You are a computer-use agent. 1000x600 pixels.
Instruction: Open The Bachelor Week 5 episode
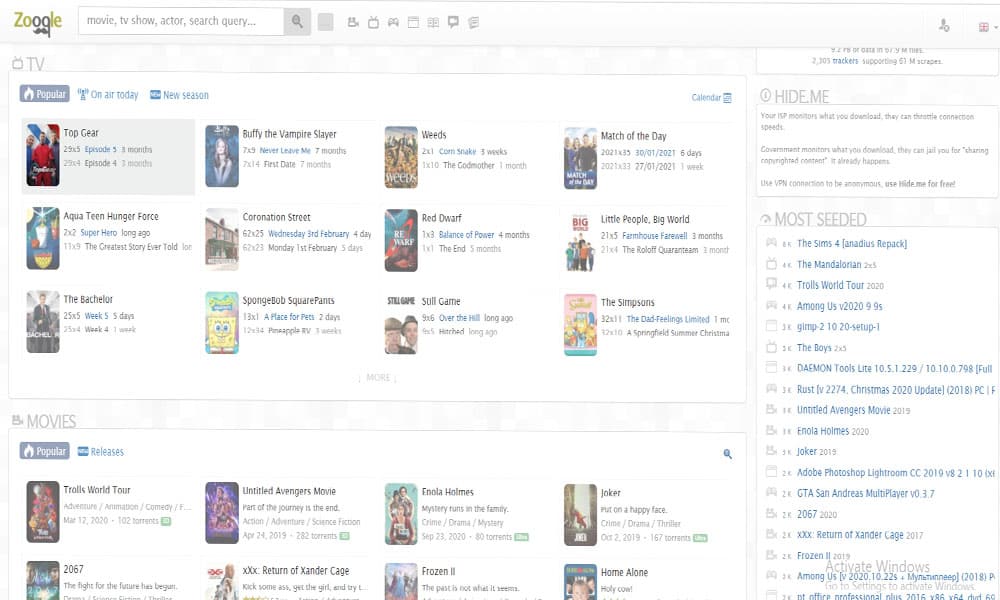(97, 316)
